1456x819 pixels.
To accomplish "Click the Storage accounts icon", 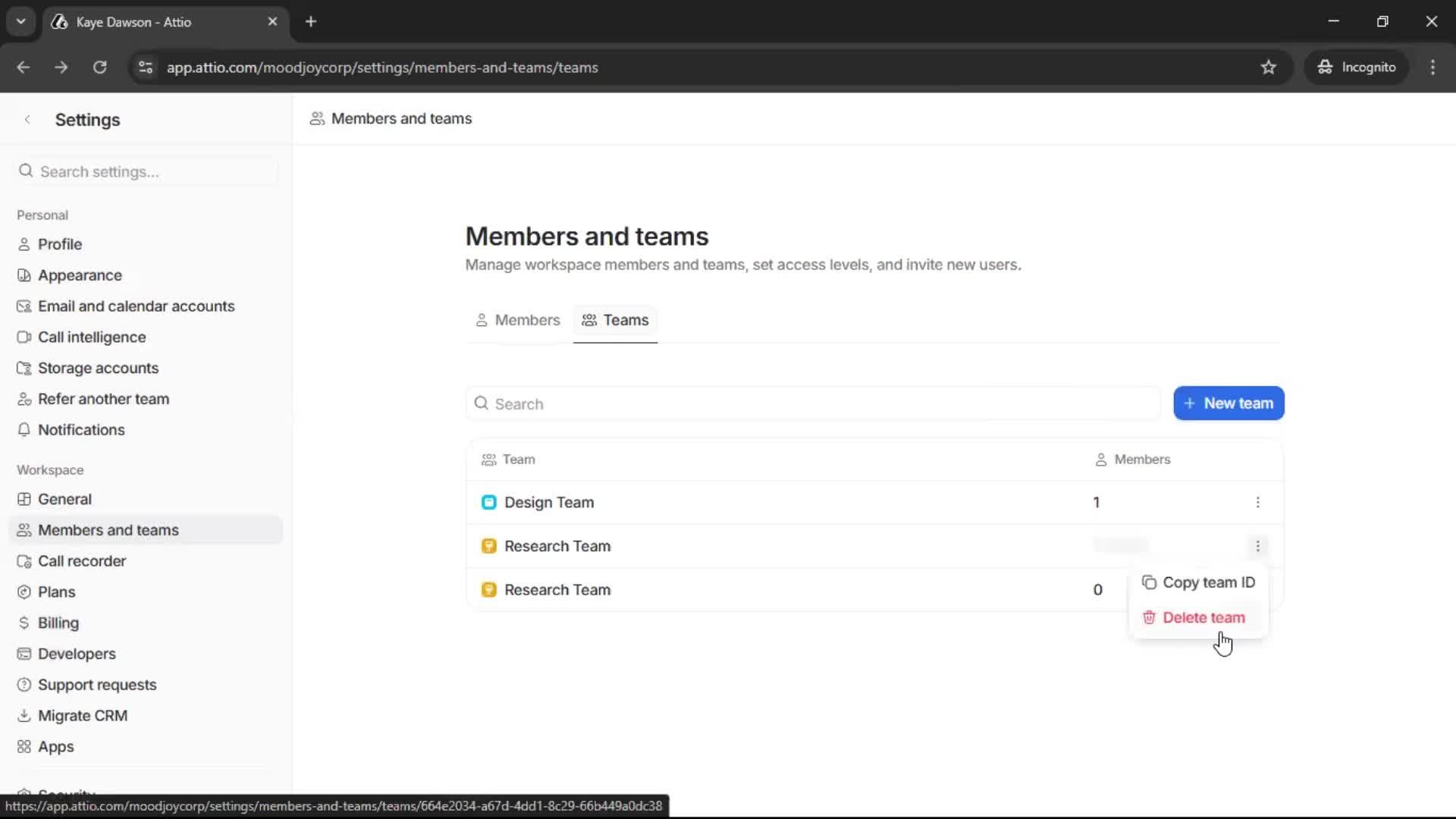I will point(25,368).
